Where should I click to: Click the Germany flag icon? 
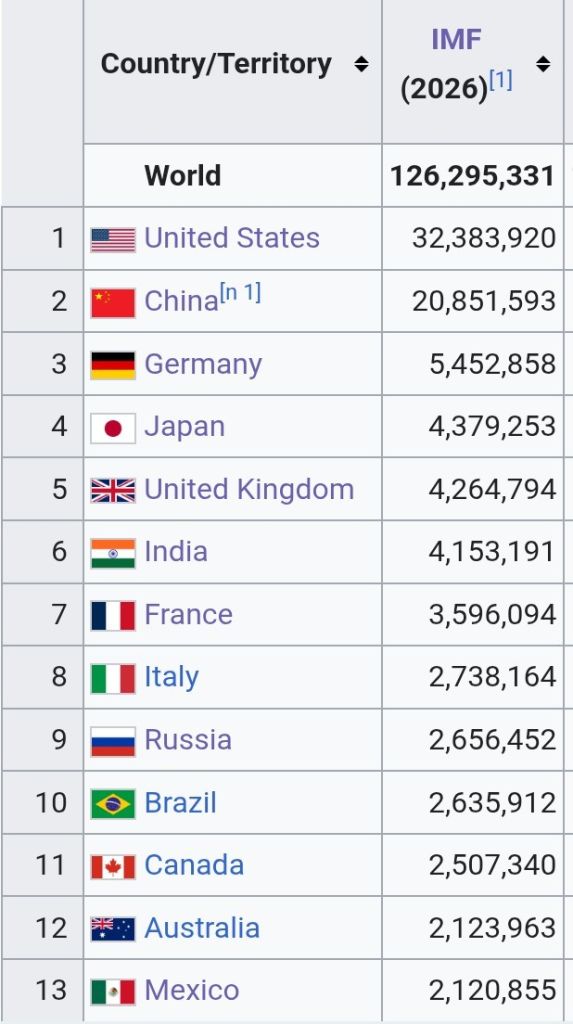click(113, 365)
